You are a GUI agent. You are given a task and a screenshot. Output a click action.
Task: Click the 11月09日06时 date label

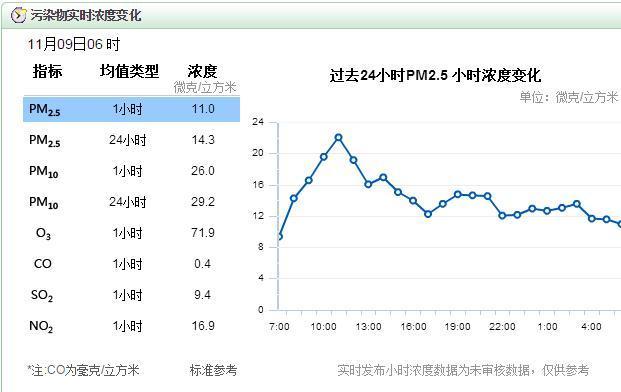[74, 44]
